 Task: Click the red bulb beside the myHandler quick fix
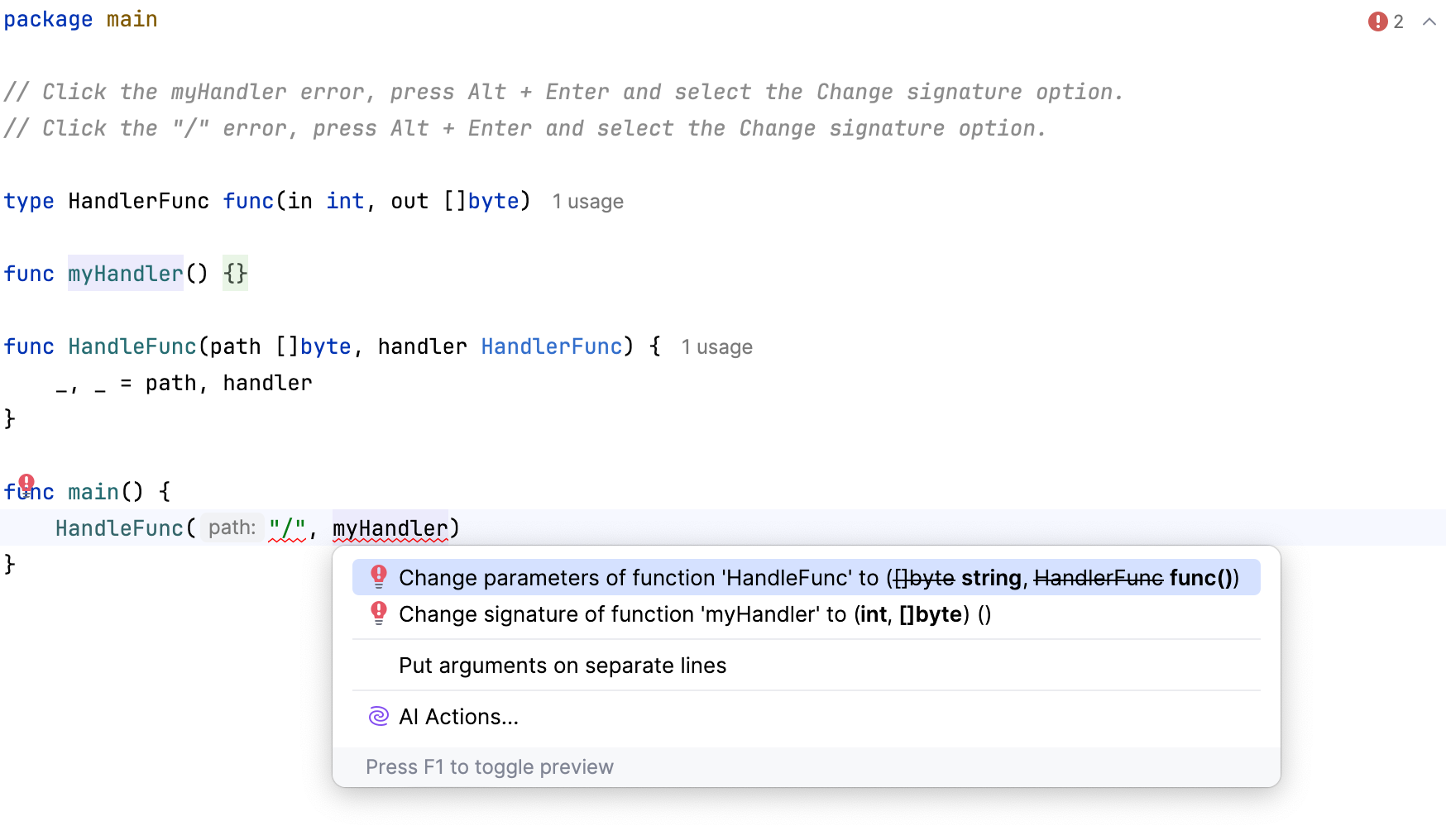point(379,613)
